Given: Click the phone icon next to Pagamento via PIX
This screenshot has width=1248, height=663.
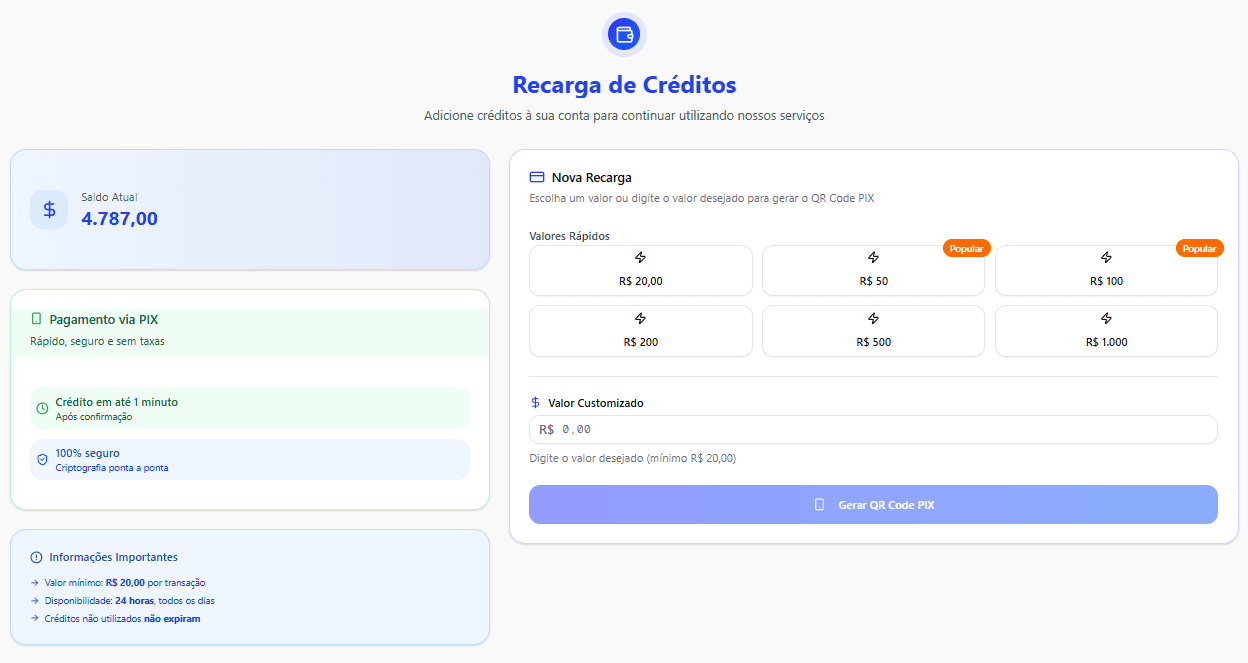Looking at the screenshot, I should (x=37, y=320).
